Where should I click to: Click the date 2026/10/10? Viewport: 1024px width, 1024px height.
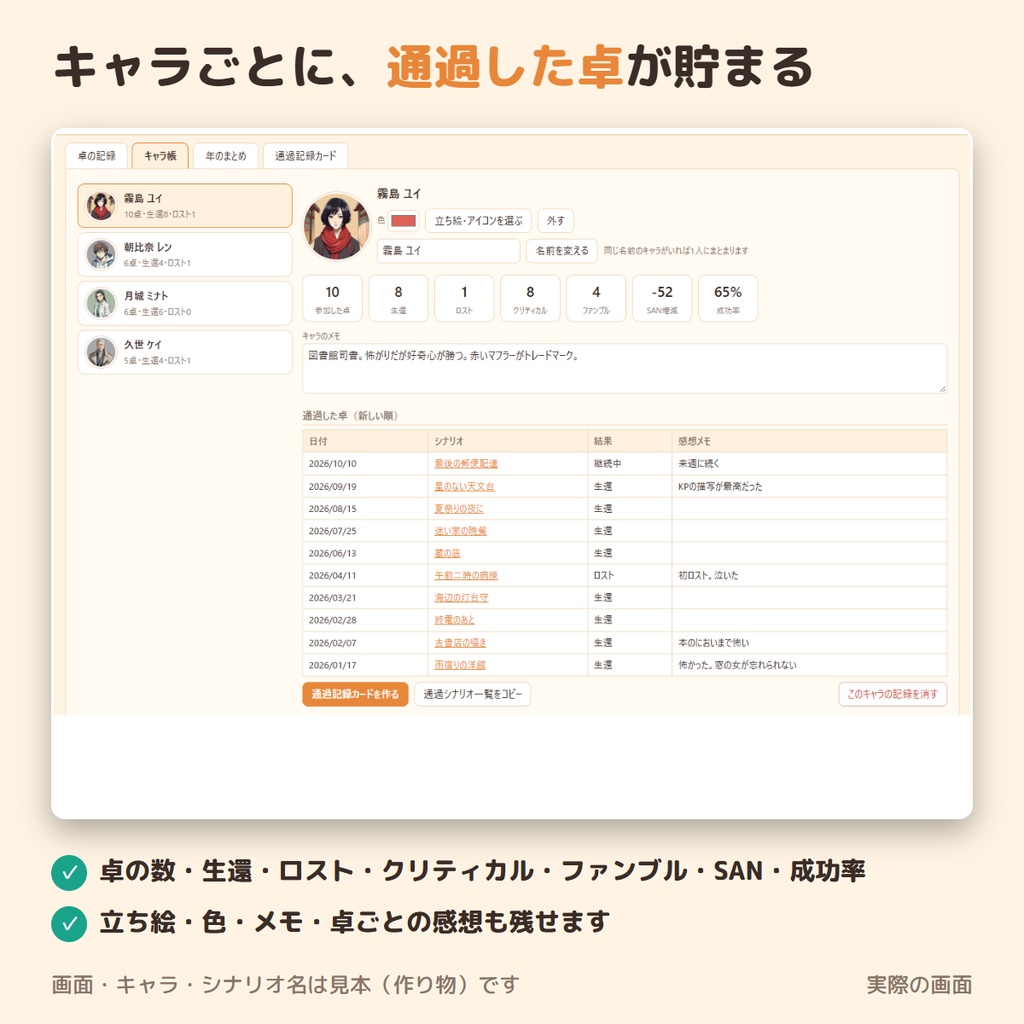333,464
